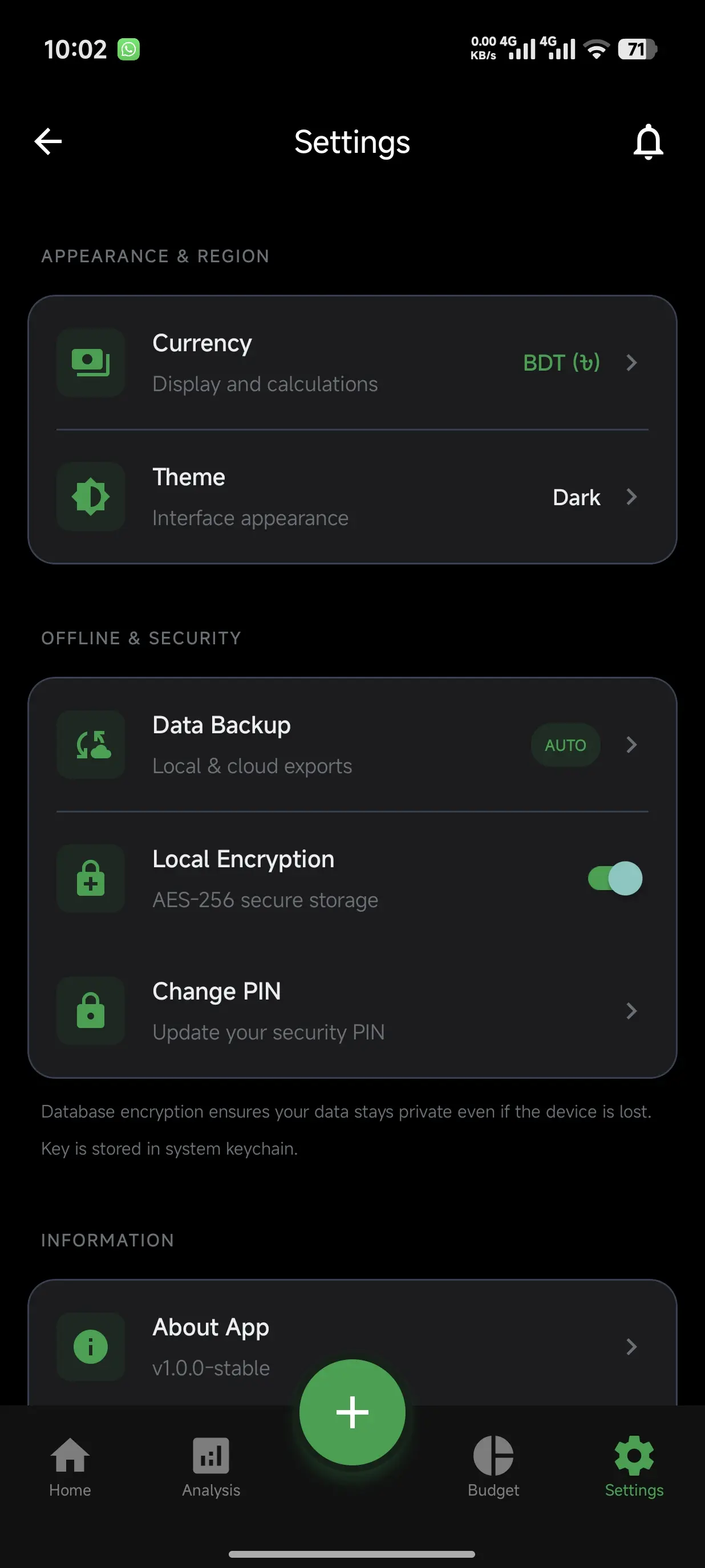The height and width of the screenshot is (1568, 705).
Task: Expand the Currency row chevron
Action: (x=632, y=363)
